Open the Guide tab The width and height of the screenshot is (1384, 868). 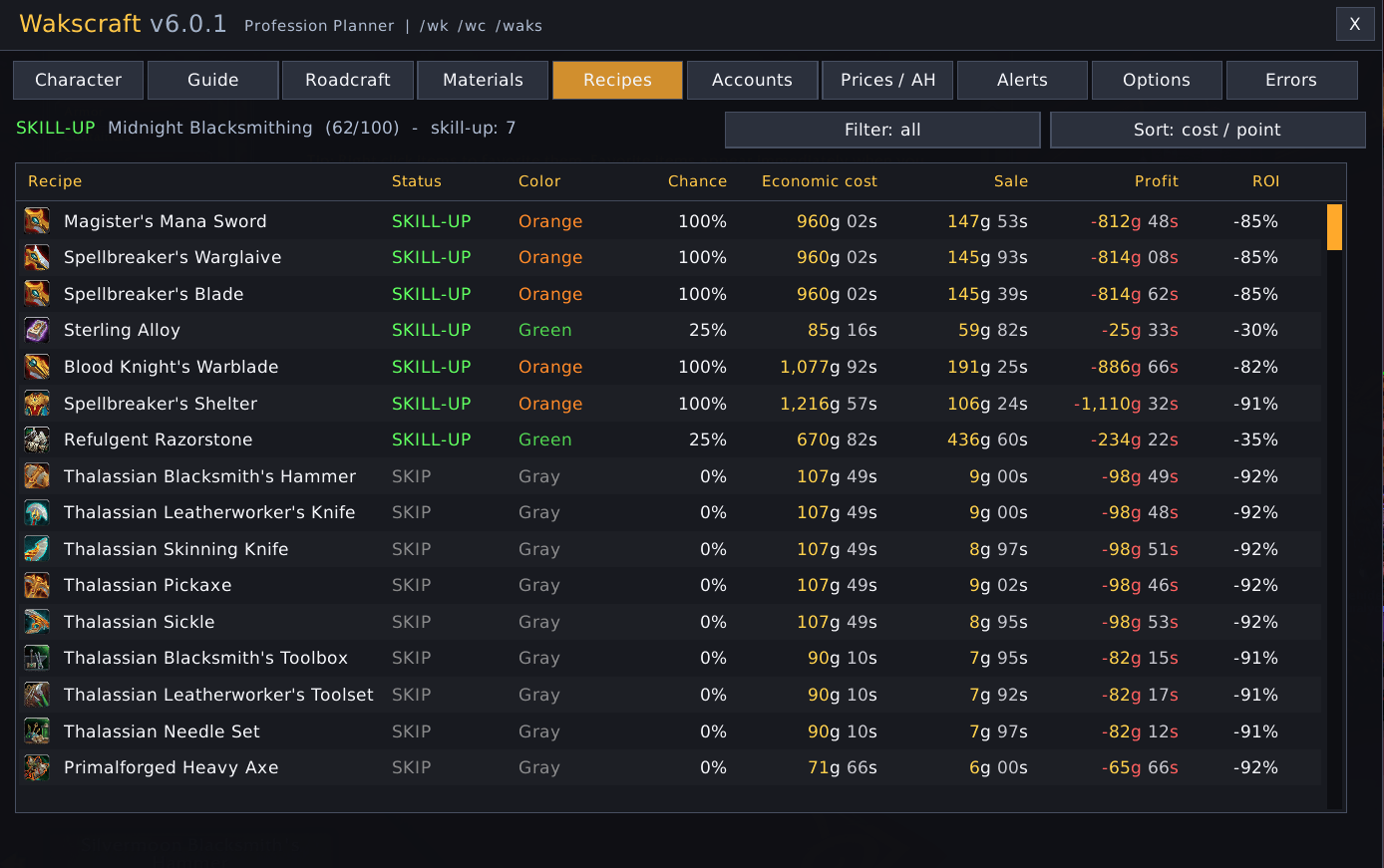click(x=213, y=80)
